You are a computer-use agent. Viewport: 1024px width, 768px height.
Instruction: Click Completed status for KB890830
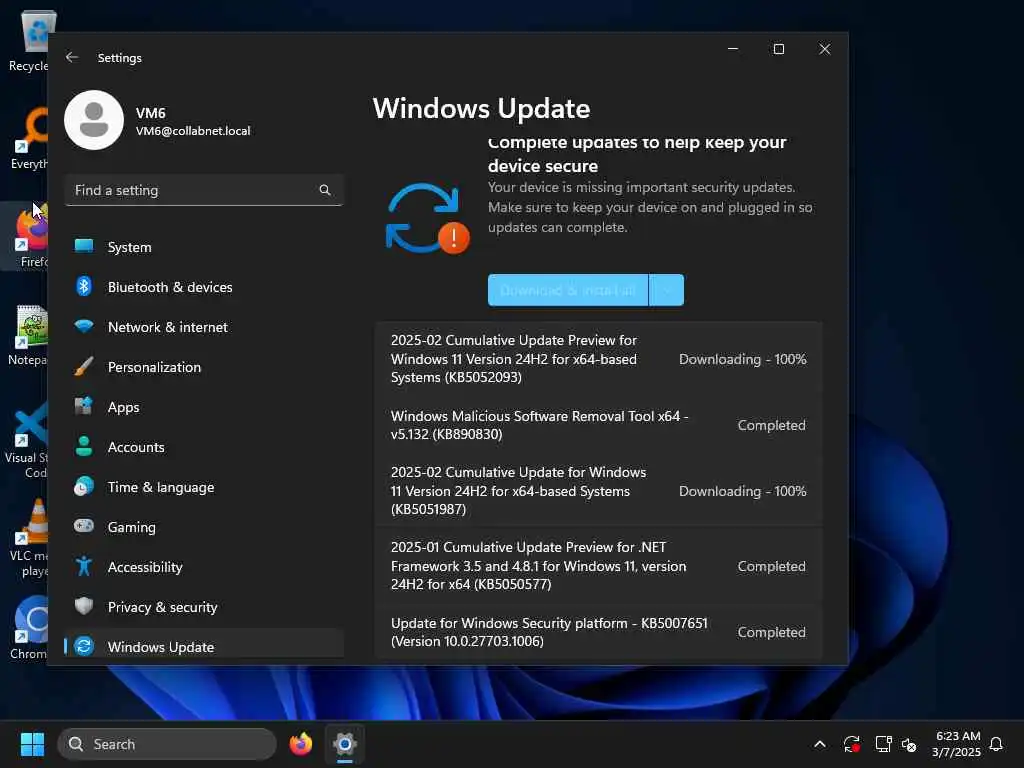point(771,425)
